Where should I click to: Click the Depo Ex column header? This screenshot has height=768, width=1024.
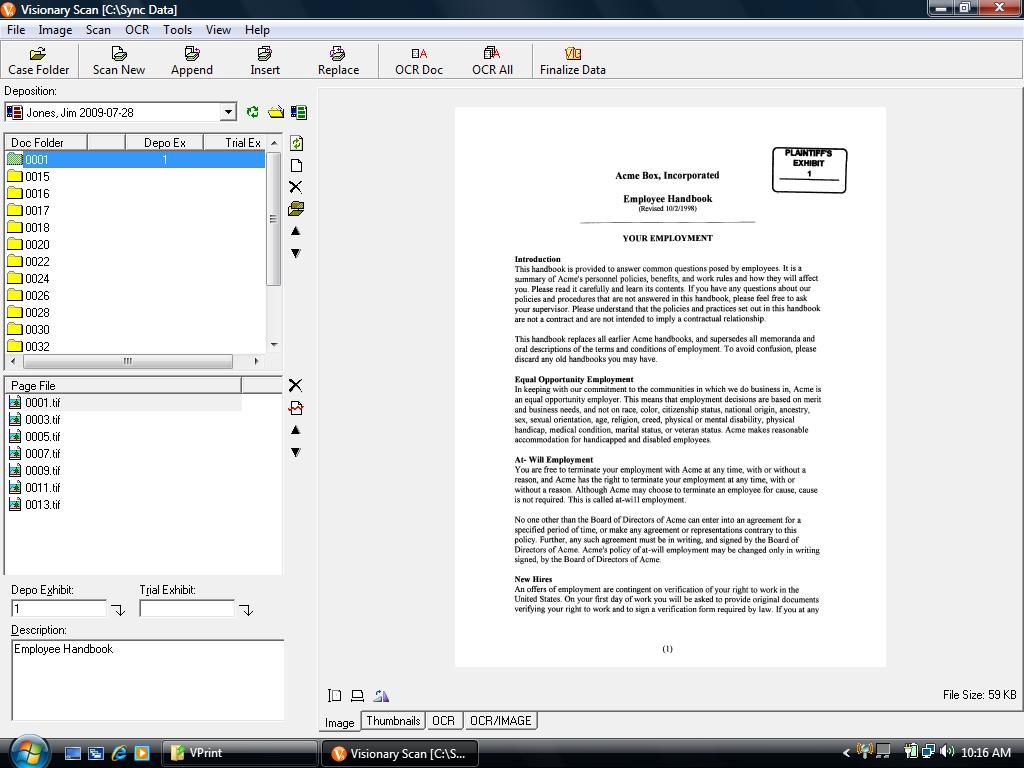(x=165, y=142)
